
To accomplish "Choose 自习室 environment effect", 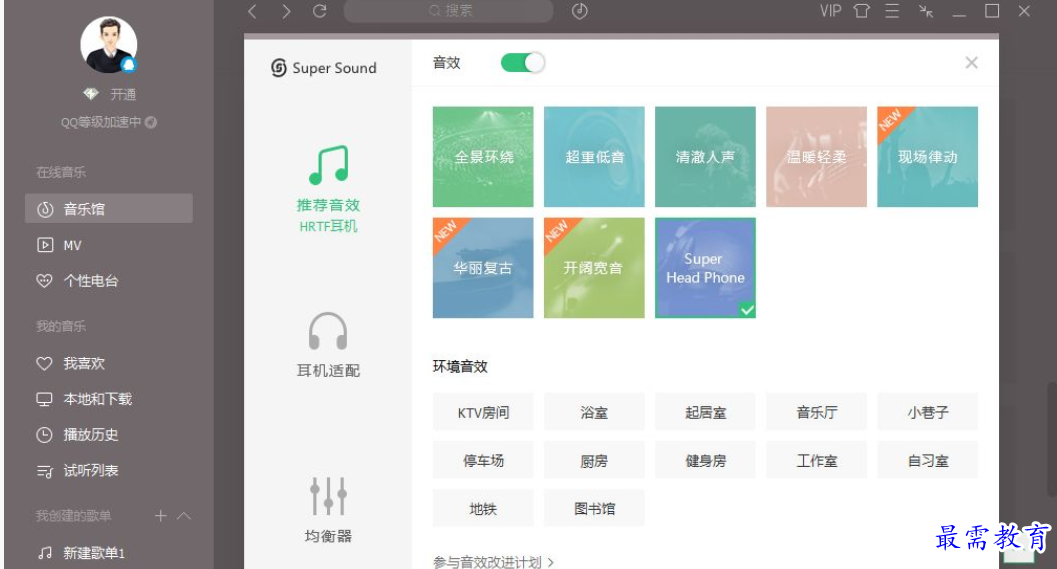I will 928,460.
